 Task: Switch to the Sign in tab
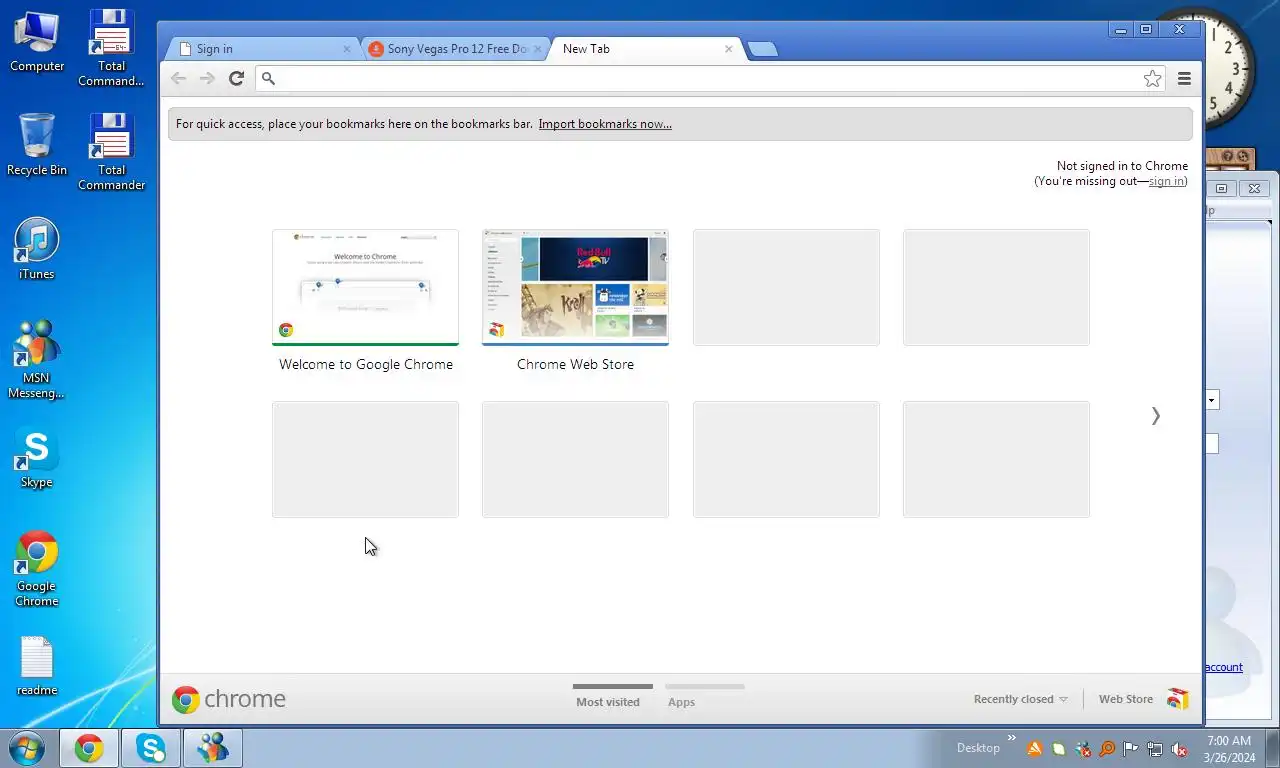pyautogui.click(x=260, y=48)
